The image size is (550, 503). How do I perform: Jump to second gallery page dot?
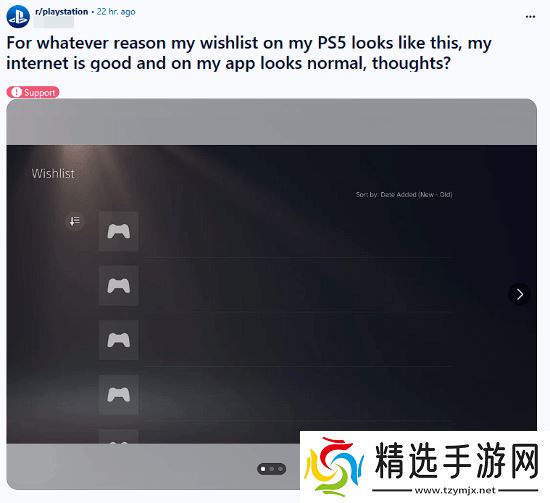coord(271,469)
